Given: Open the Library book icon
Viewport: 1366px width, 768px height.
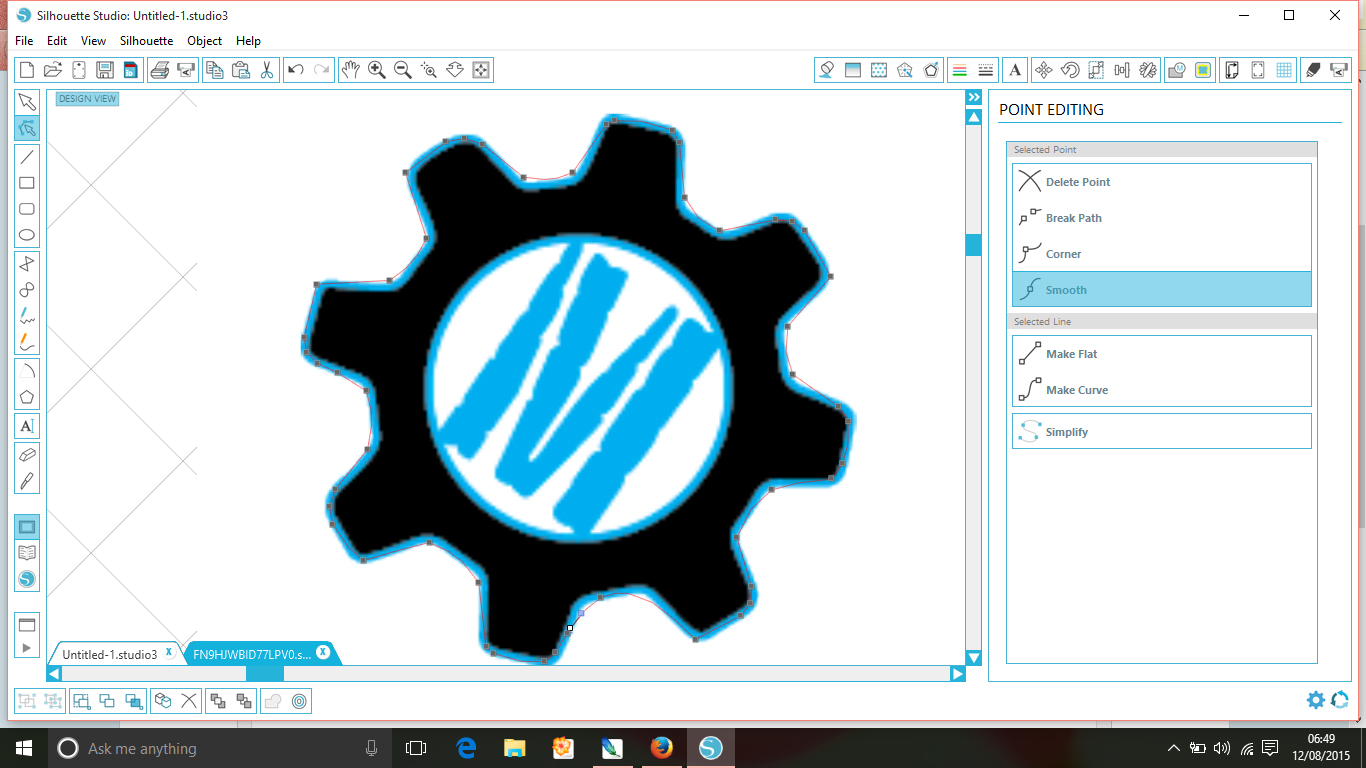Looking at the screenshot, I should [27, 553].
